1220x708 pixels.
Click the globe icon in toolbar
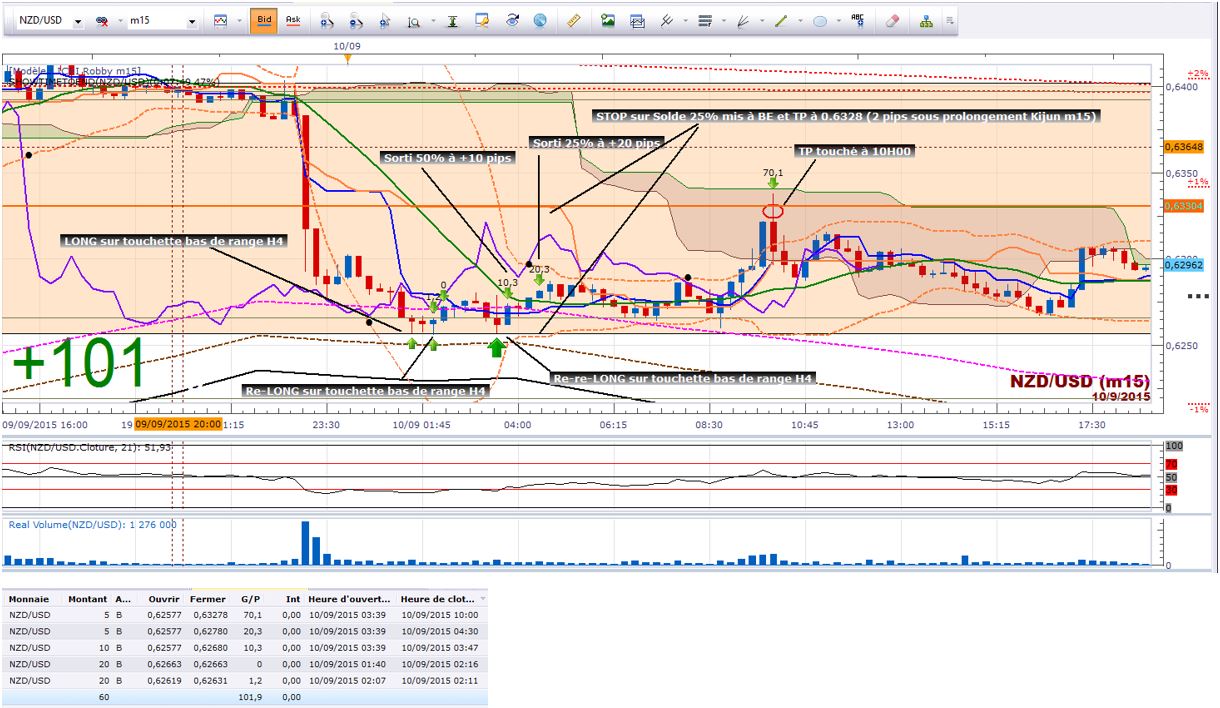(540, 20)
